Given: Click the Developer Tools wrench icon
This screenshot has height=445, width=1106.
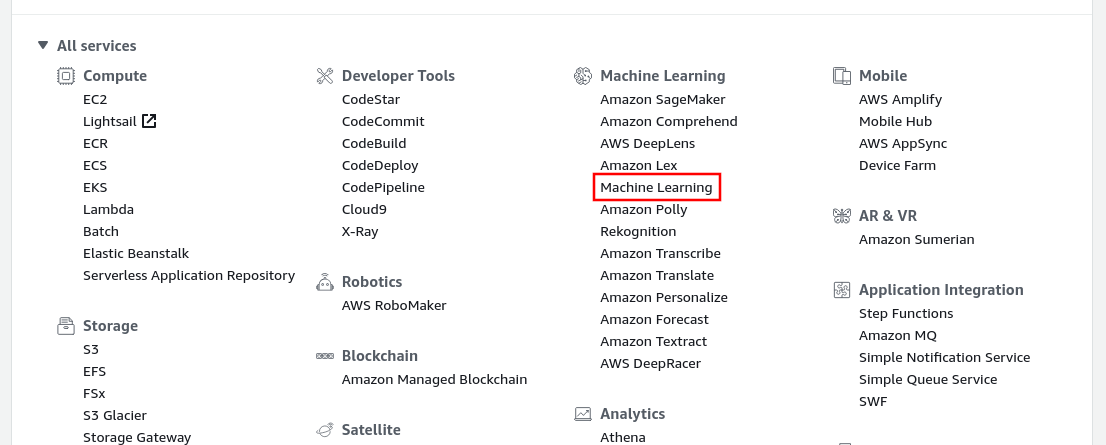Looking at the screenshot, I should 325,76.
